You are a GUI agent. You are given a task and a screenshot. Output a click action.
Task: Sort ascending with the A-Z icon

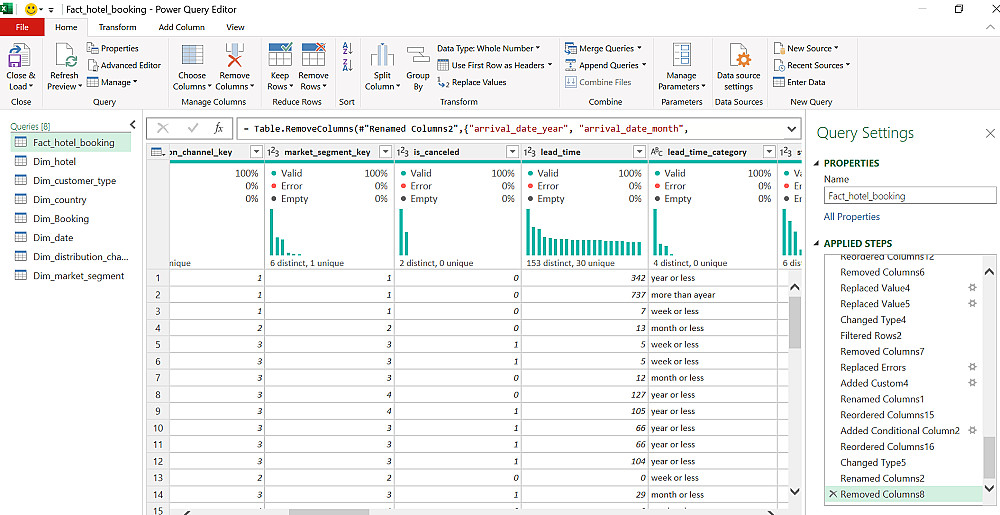pos(347,48)
